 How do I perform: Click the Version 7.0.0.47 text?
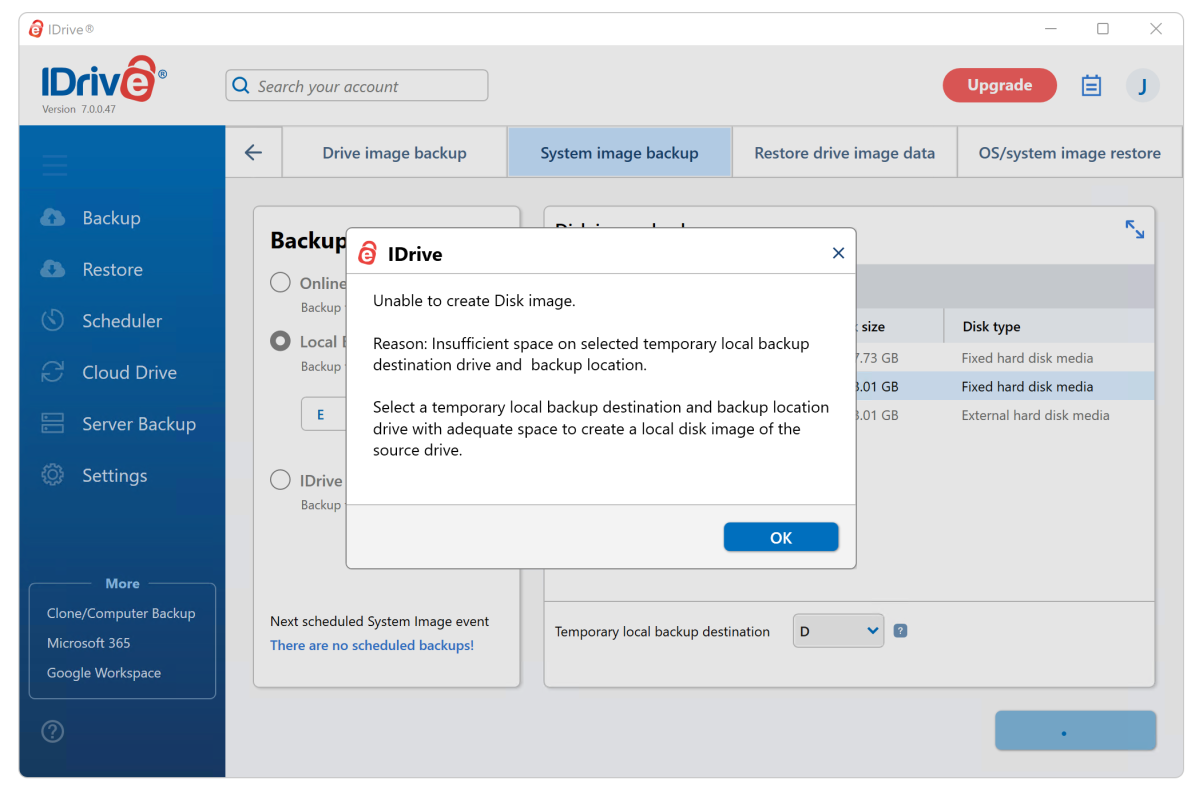pyautogui.click(x=79, y=109)
